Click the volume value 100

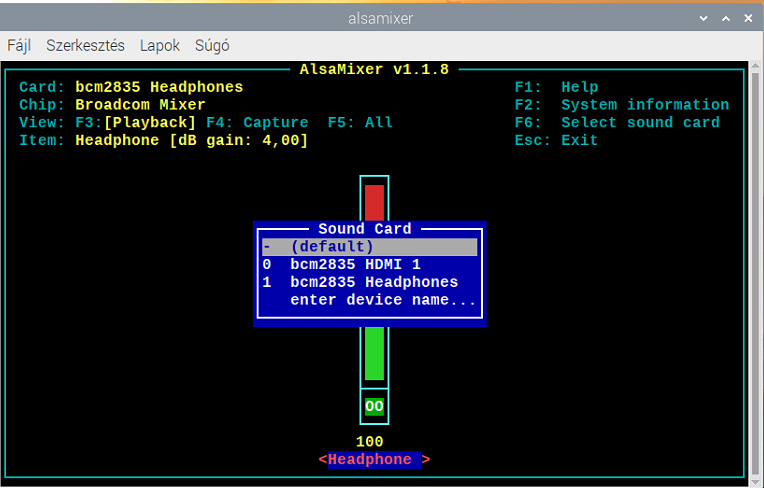coord(369,442)
